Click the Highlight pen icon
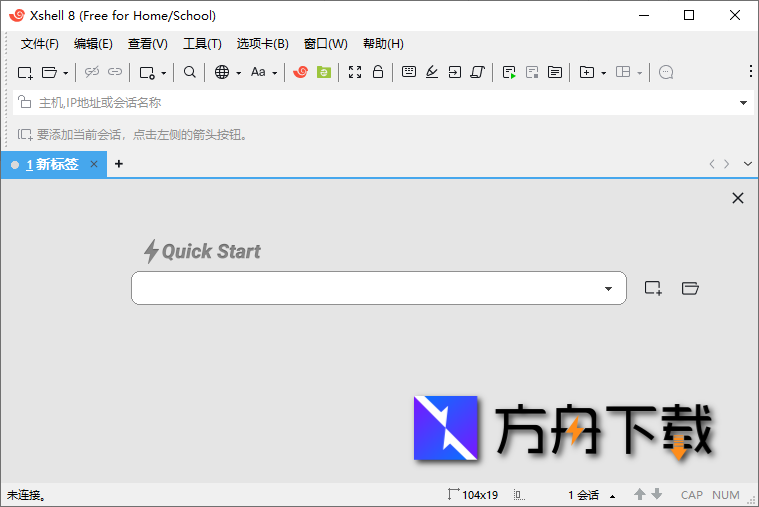The height and width of the screenshot is (507, 759). pos(432,72)
